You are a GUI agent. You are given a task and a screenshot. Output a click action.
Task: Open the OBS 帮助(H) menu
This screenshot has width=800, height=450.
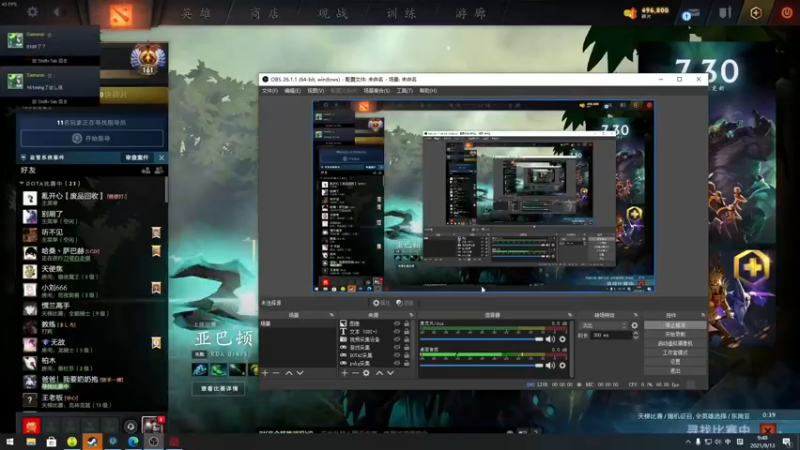pos(428,91)
